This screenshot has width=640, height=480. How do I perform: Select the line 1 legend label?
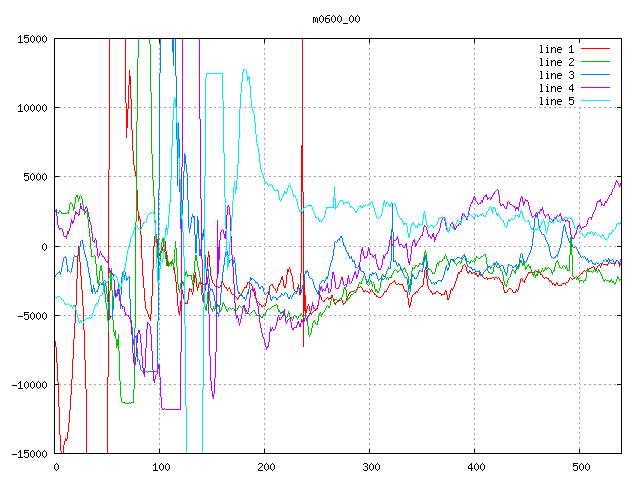(557, 49)
